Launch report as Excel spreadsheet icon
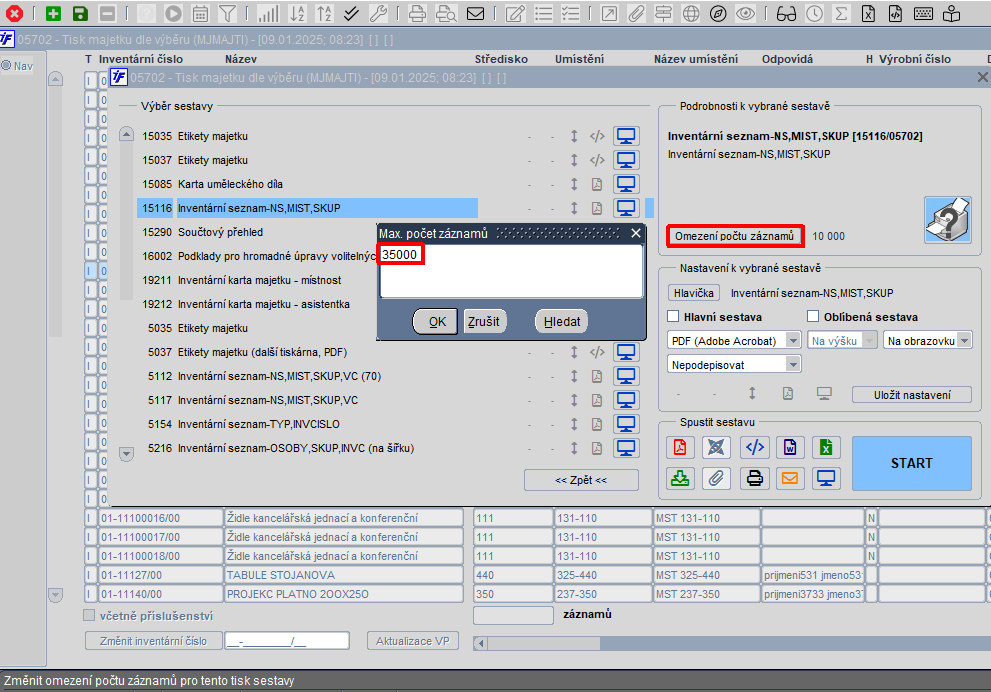Viewport: 991px width, 692px height. [825, 447]
